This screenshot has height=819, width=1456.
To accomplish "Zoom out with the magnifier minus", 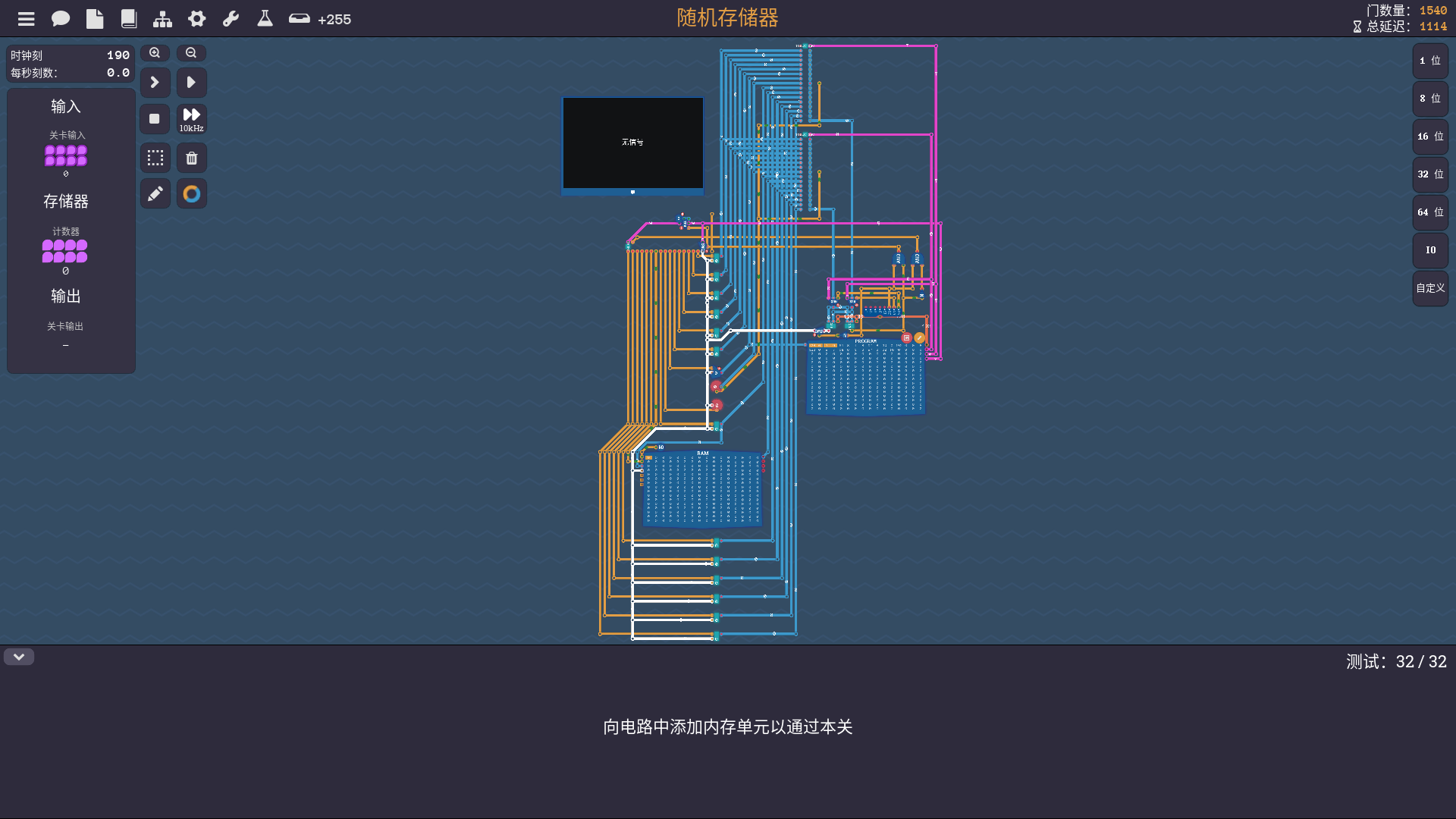I will 191,53.
